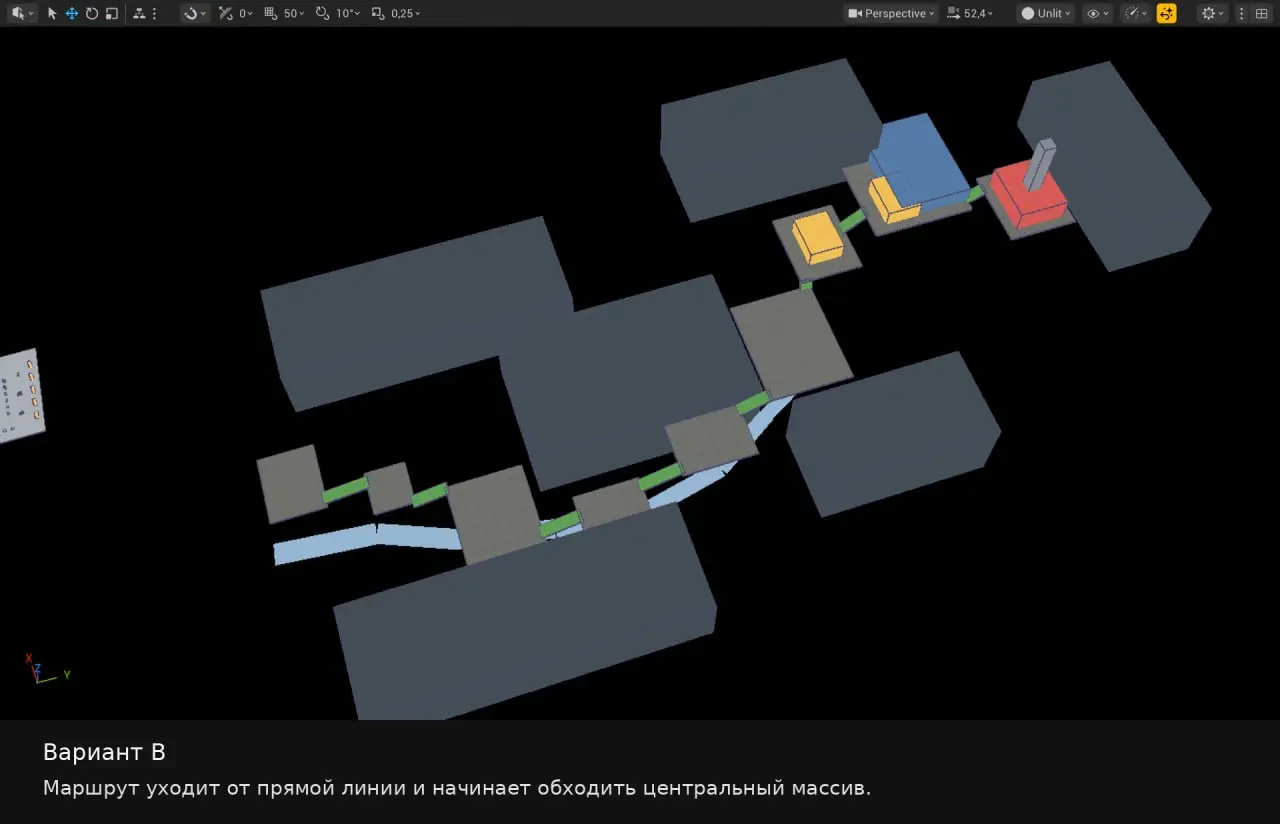Activate the rotate gizmo tool

click(92, 14)
